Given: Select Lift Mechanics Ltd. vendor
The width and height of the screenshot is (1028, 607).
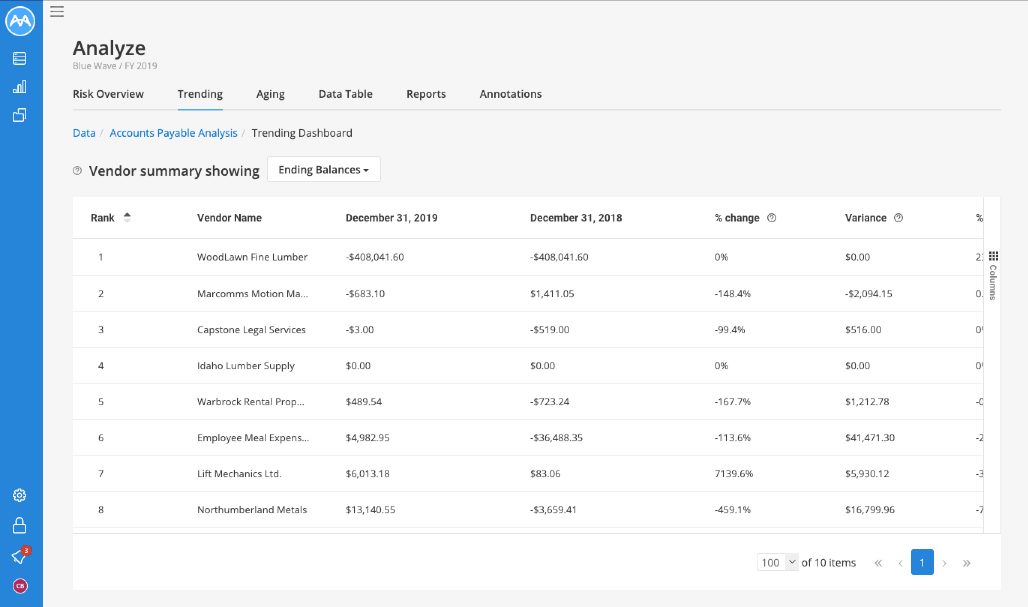Looking at the screenshot, I should click(x=239, y=474).
